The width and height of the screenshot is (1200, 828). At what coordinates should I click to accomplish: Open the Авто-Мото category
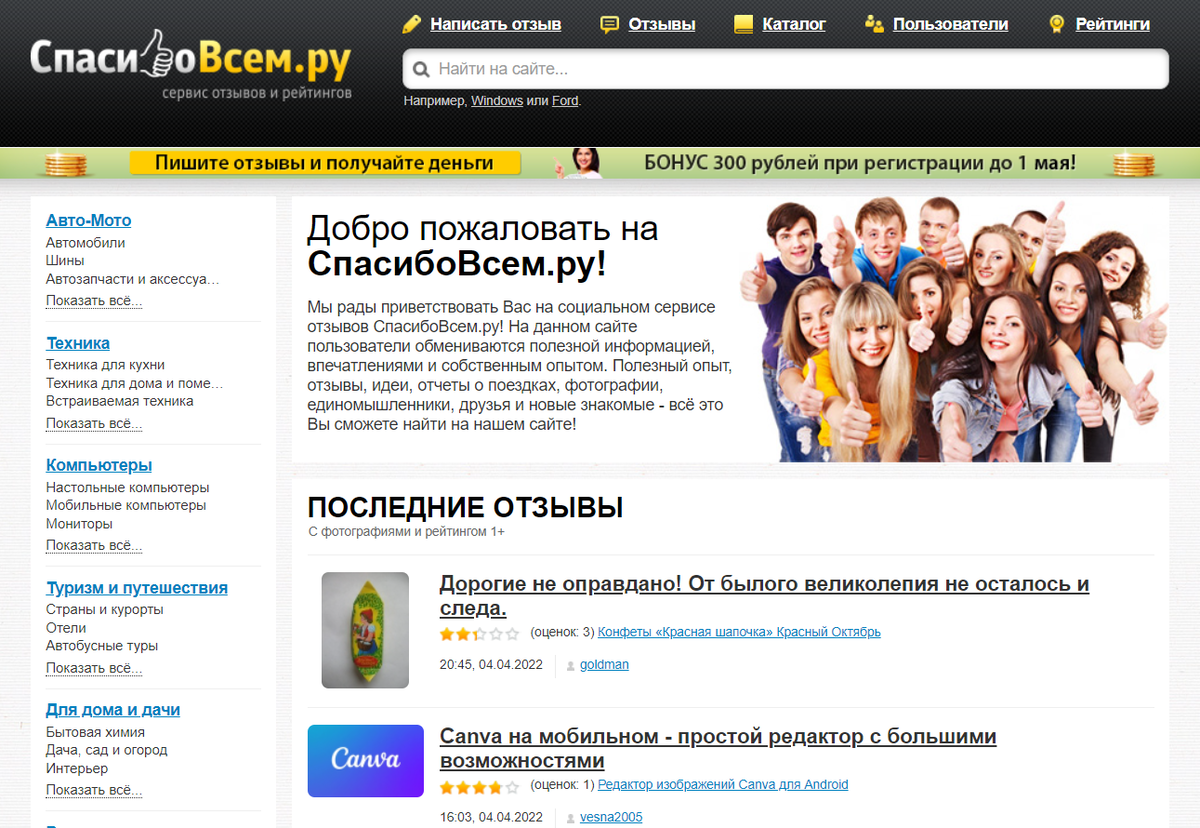[x=89, y=221]
